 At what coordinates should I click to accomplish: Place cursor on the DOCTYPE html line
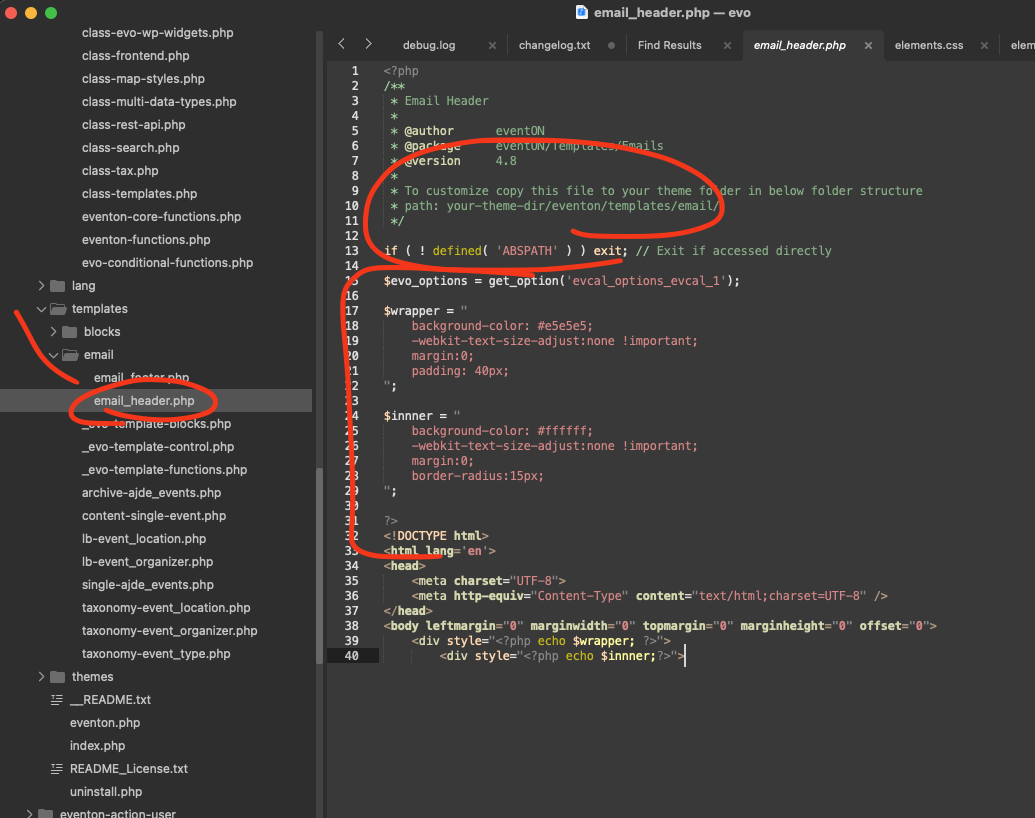point(436,536)
